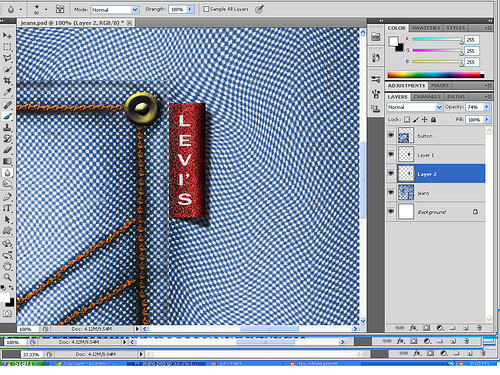Open the Color panel options menu
This screenshot has width=500, height=375.
click(488, 28)
